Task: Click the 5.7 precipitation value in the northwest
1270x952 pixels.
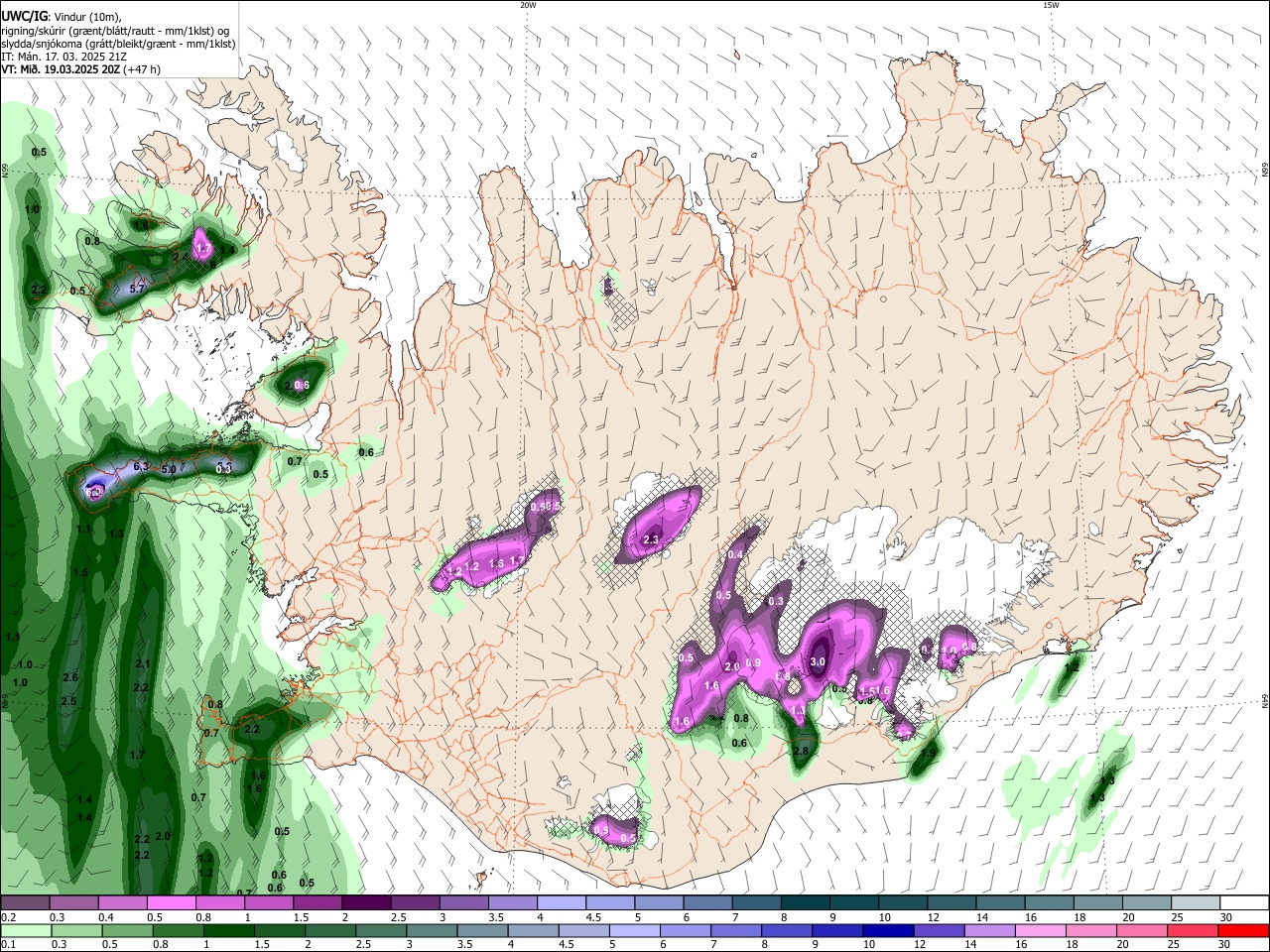Action: coord(138,290)
